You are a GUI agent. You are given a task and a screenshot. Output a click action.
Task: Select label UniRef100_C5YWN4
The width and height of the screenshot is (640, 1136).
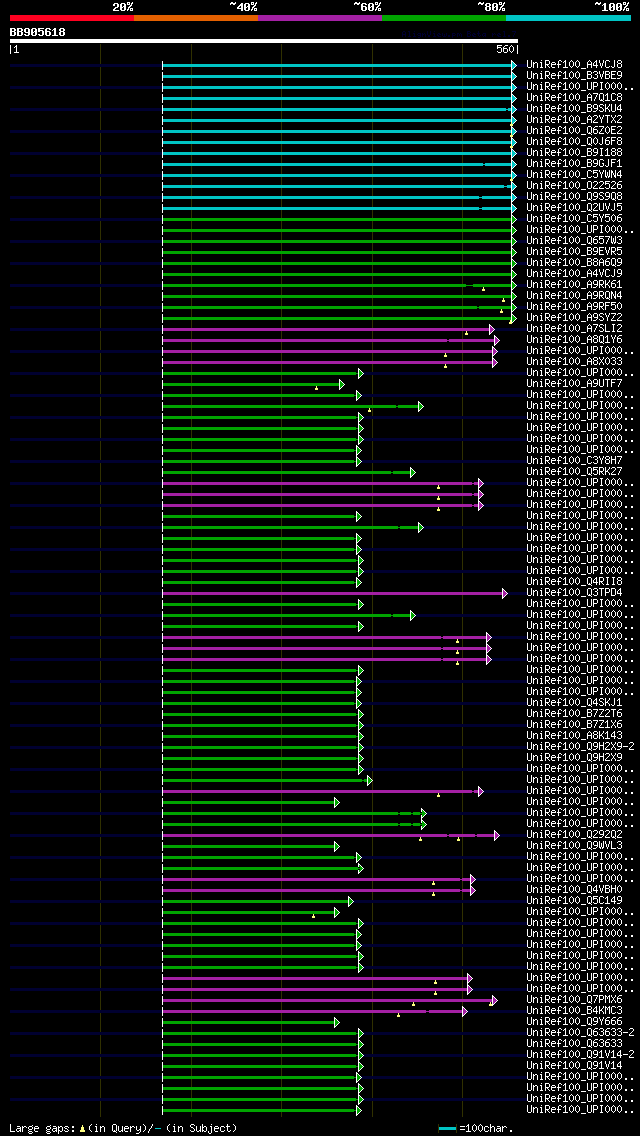(574, 175)
